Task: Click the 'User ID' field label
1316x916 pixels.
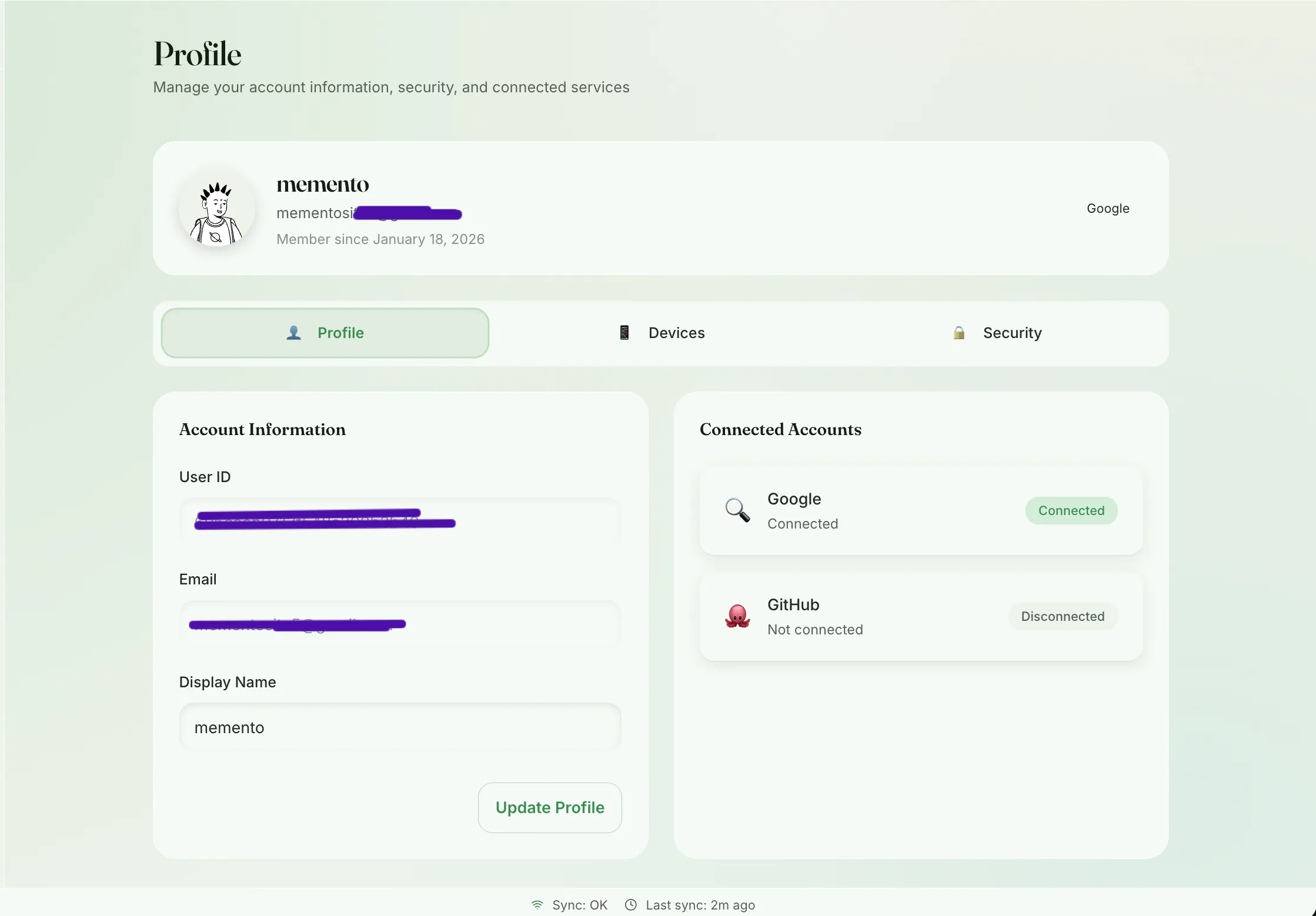Action: point(205,477)
